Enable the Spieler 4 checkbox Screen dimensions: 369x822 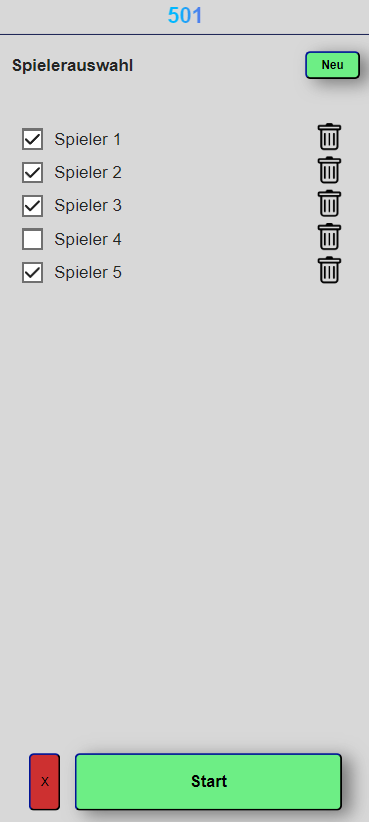32,239
